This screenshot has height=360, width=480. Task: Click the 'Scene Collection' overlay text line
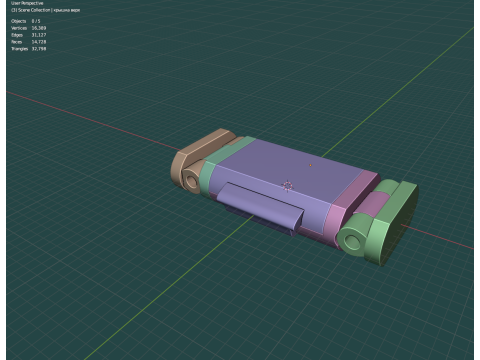[46, 10]
